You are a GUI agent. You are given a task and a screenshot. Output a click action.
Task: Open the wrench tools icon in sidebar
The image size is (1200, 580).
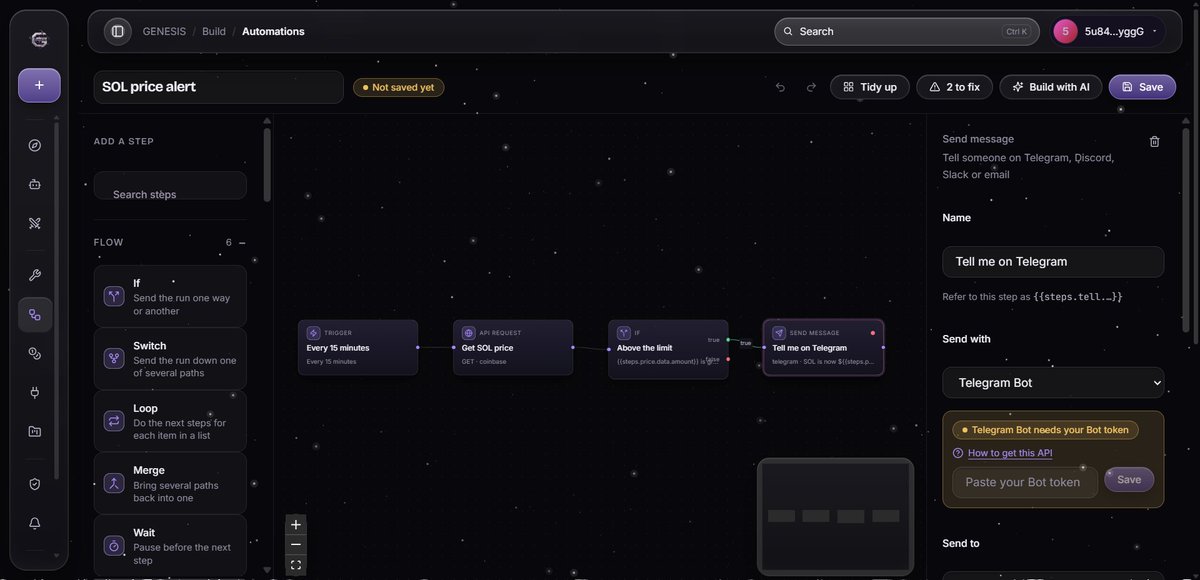35,276
